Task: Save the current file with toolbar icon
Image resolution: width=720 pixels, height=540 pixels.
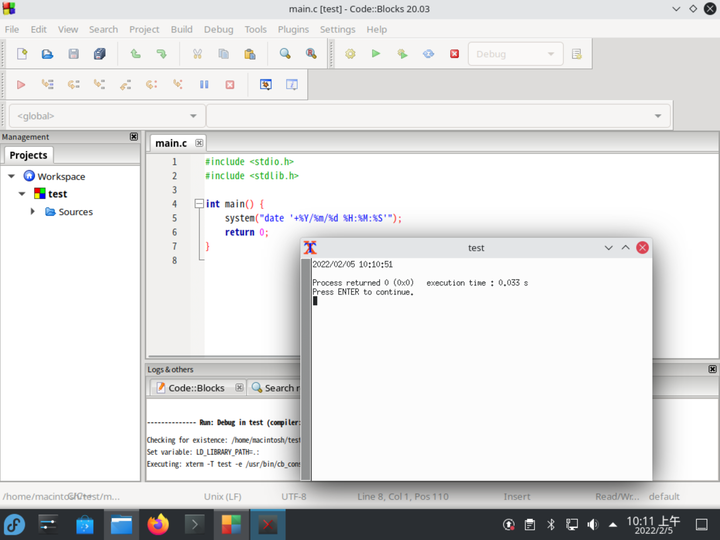Action: [x=73, y=54]
